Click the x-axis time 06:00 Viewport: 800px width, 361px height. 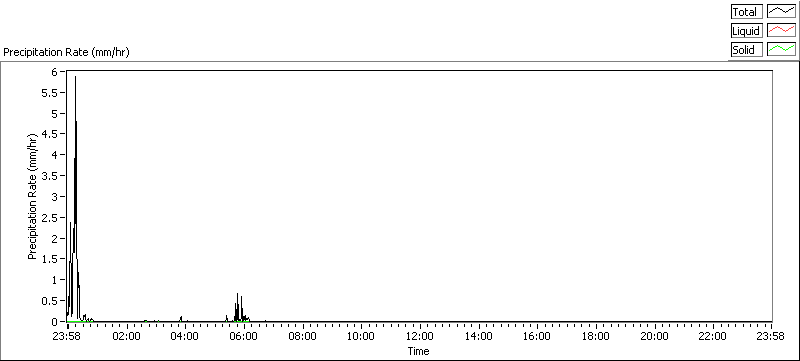click(243, 336)
